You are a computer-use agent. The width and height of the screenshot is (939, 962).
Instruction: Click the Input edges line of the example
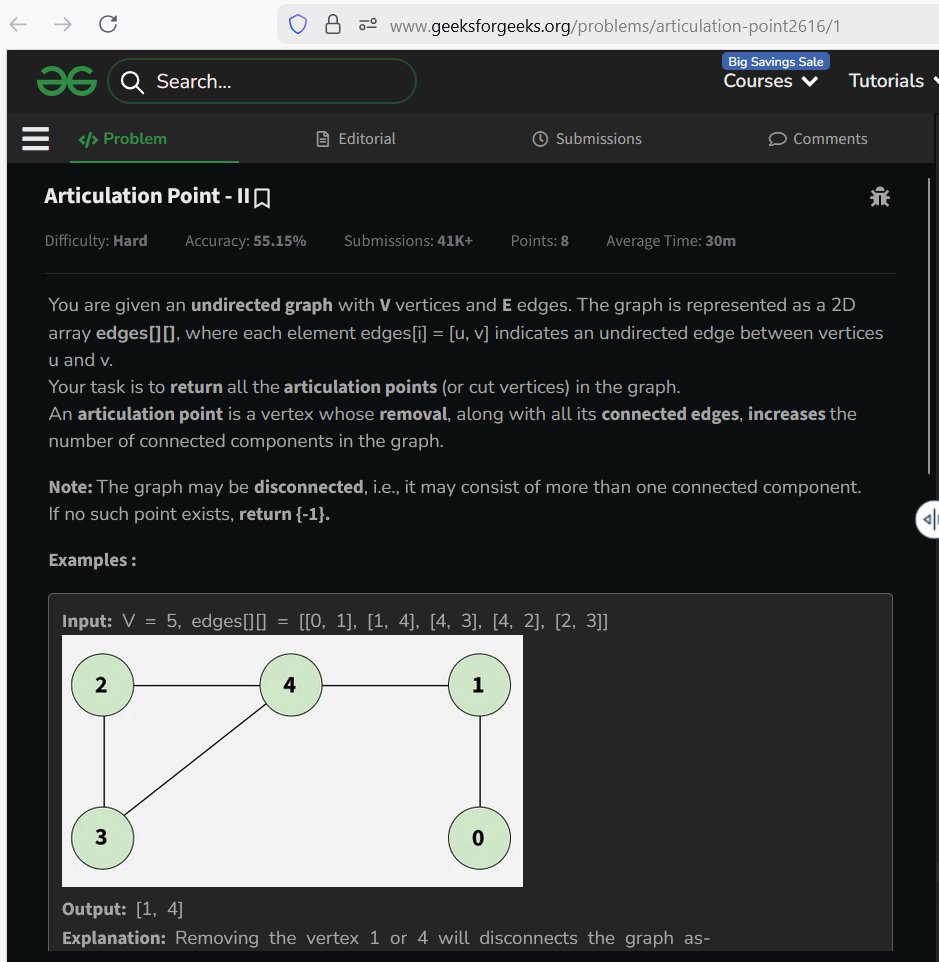tap(335, 621)
